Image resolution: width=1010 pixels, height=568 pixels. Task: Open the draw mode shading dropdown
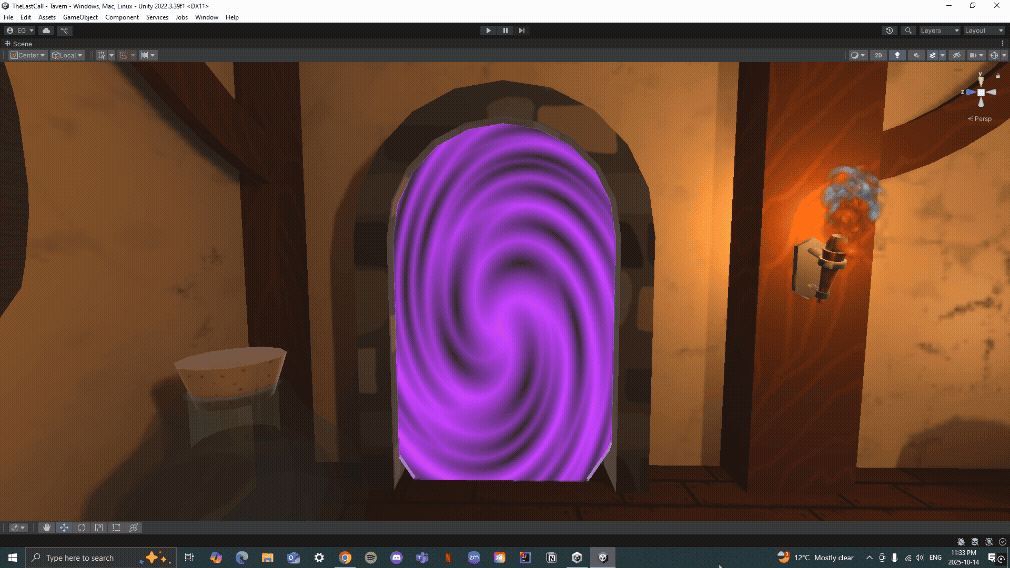(857, 55)
